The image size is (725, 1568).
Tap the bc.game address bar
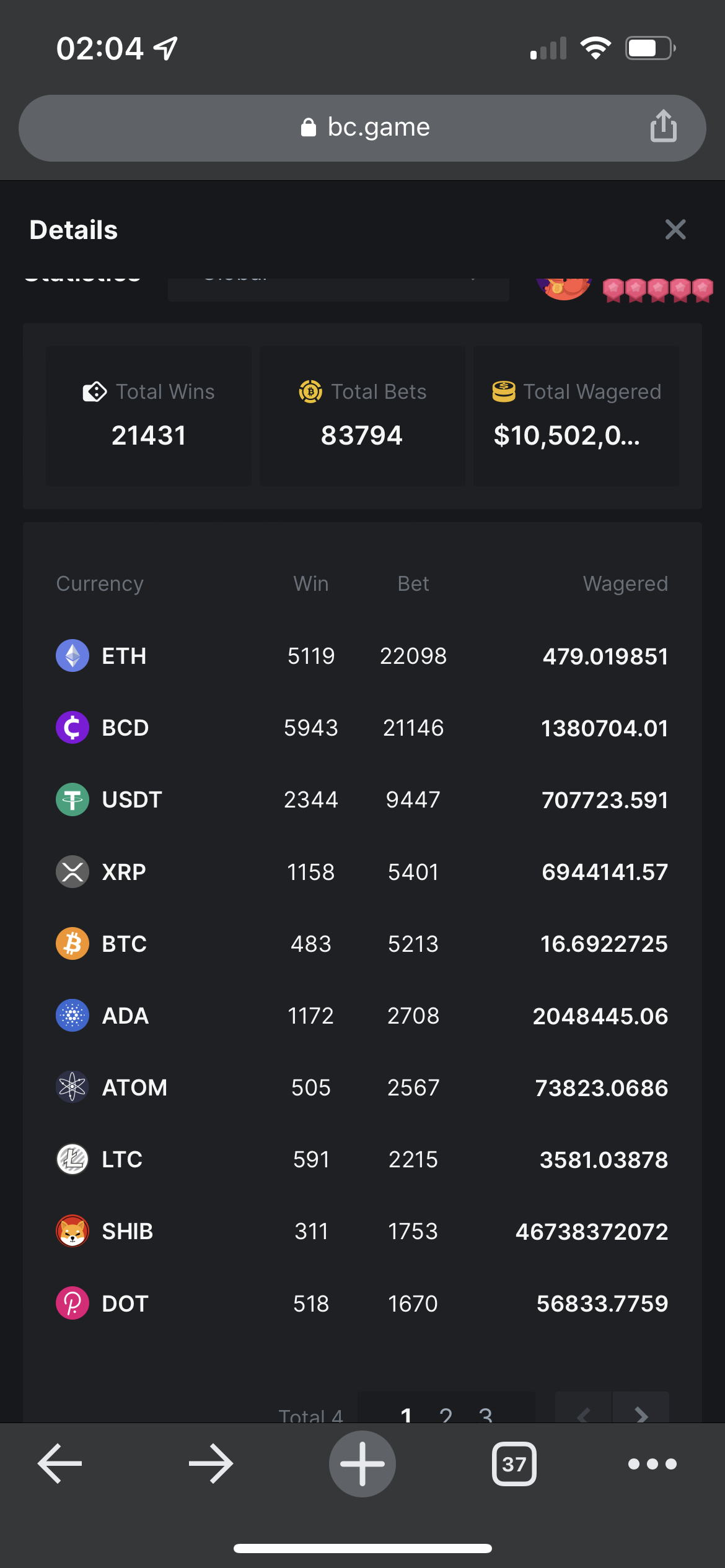362,128
